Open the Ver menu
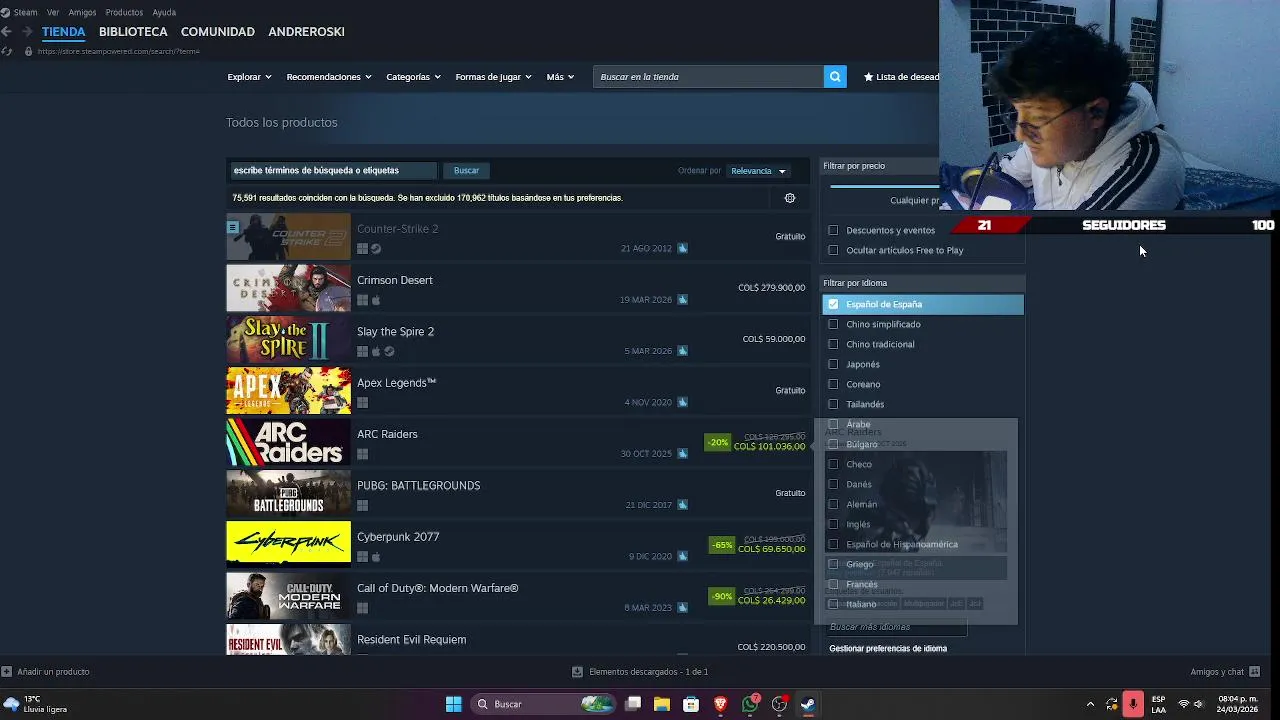The image size is (1280, 720). 53,12
